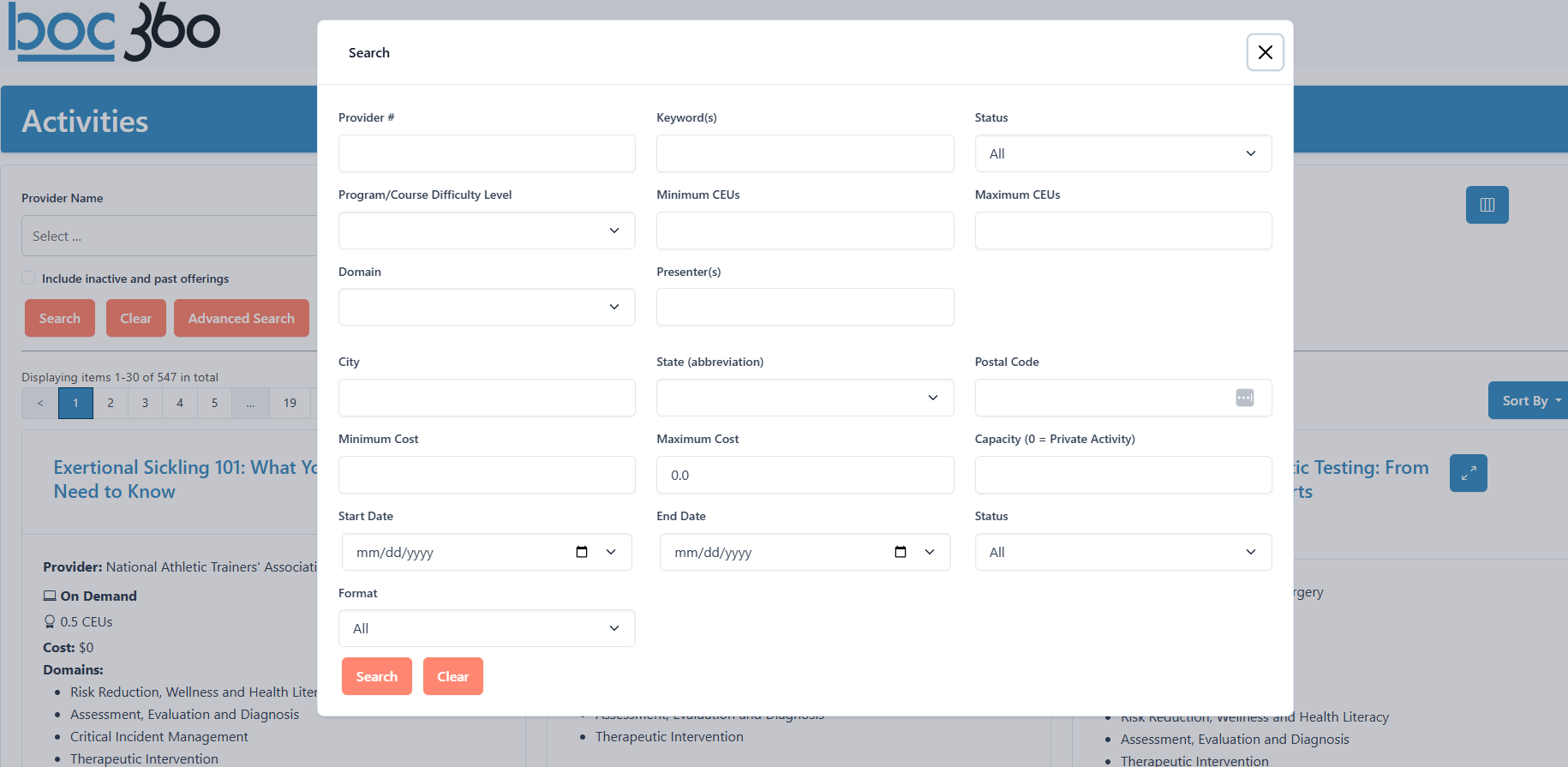Expand the Domain dropdown

tap(487, 307)
